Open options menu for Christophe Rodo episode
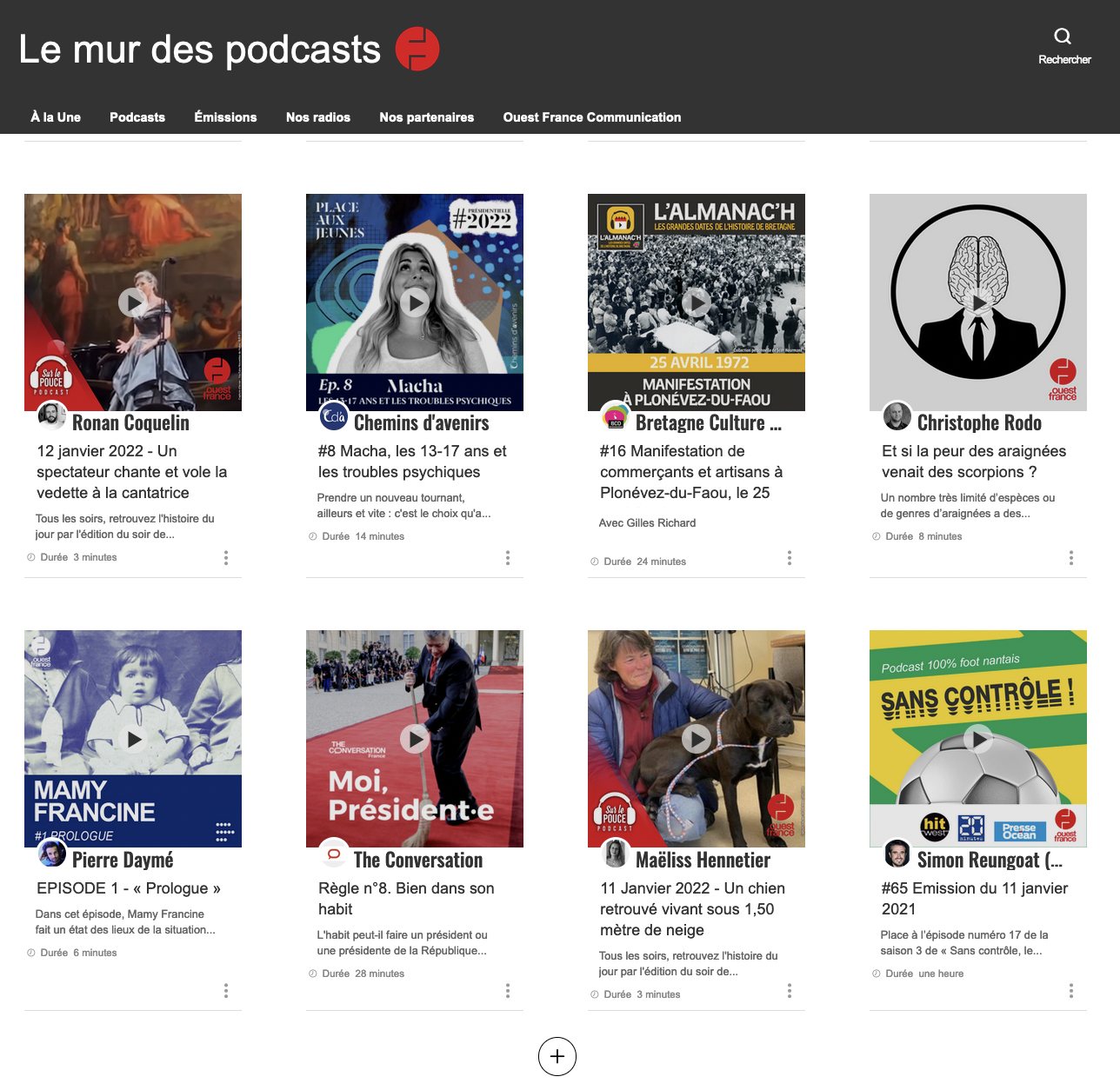This screenshot has width=1120, height=1090. [1070, 557]
